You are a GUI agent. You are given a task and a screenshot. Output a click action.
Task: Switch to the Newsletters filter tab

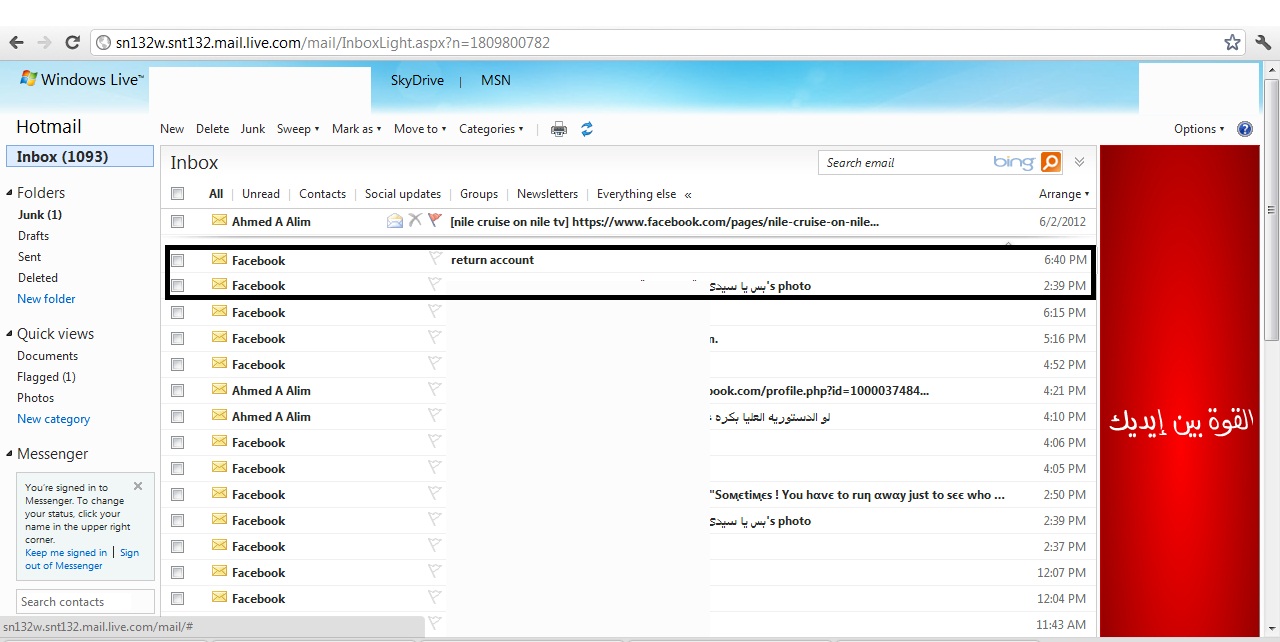coord(547,194)
